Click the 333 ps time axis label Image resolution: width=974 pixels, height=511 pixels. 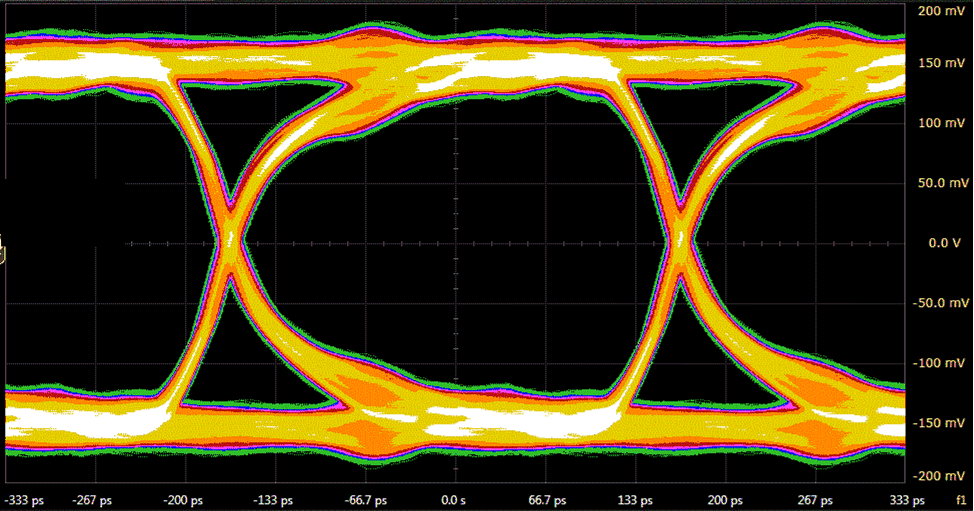[907, 500]
